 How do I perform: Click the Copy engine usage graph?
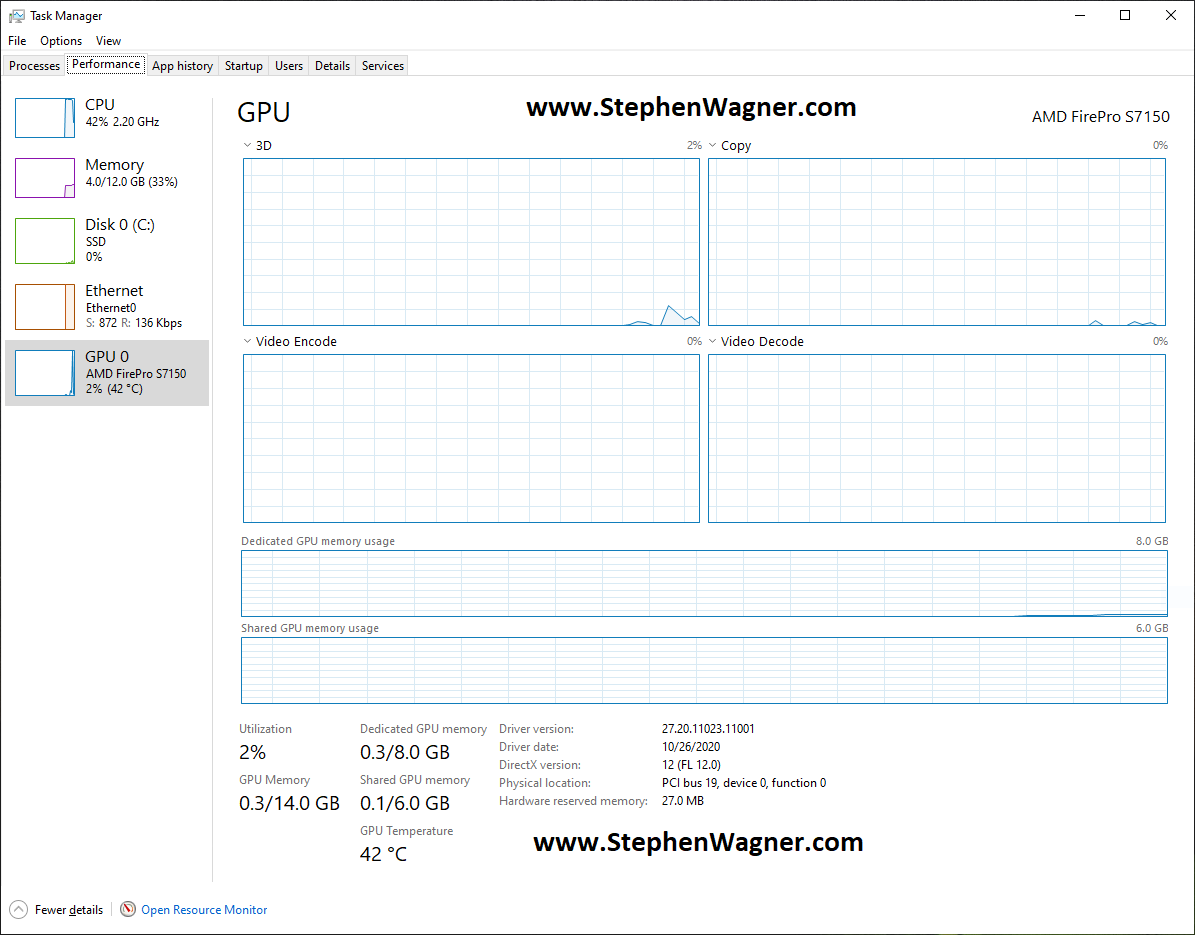pos(937,242)
